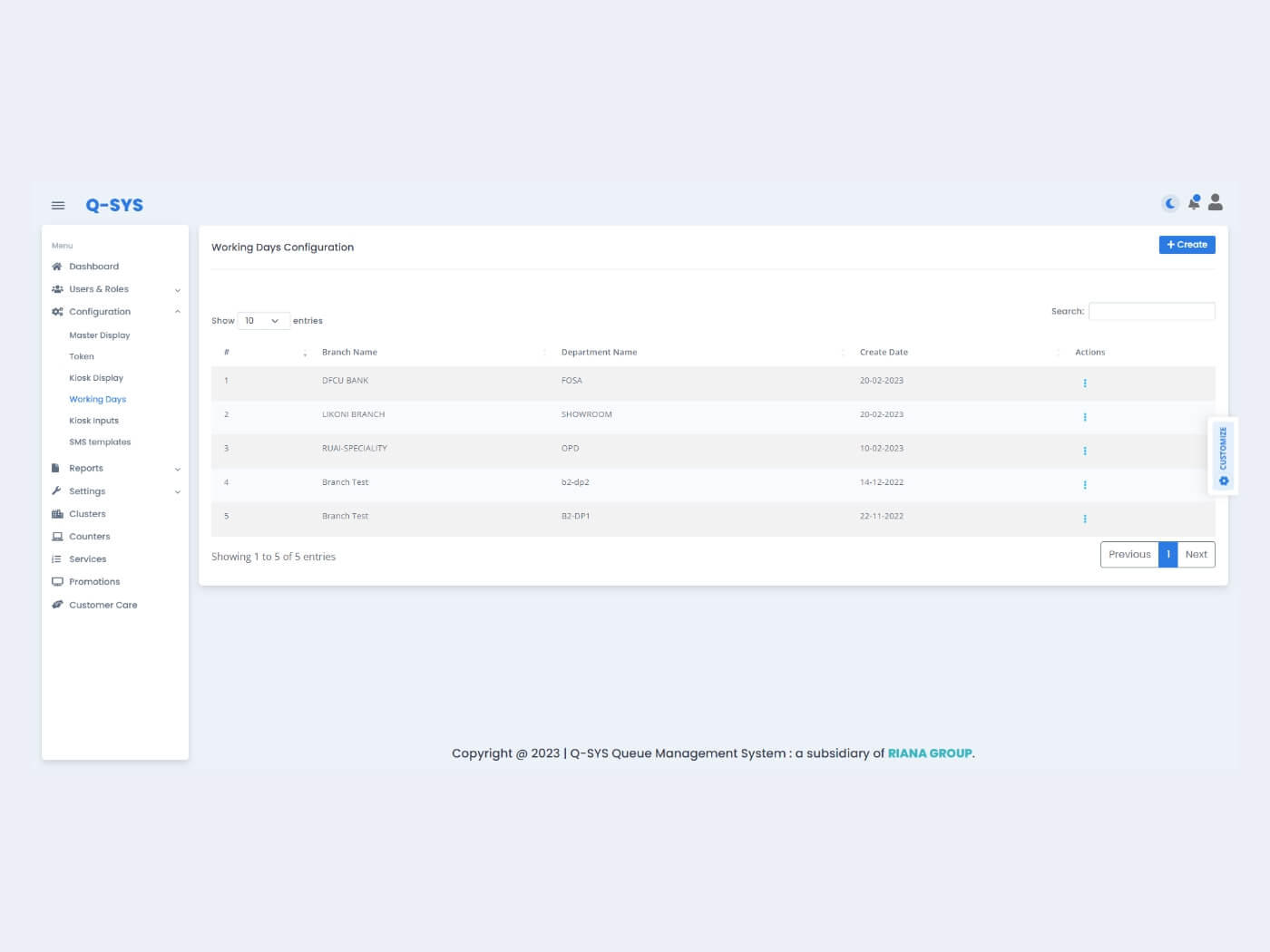This screenshot has width=1270, height=952.
Task: Open the user profile icon
Action: (1216, 202)
